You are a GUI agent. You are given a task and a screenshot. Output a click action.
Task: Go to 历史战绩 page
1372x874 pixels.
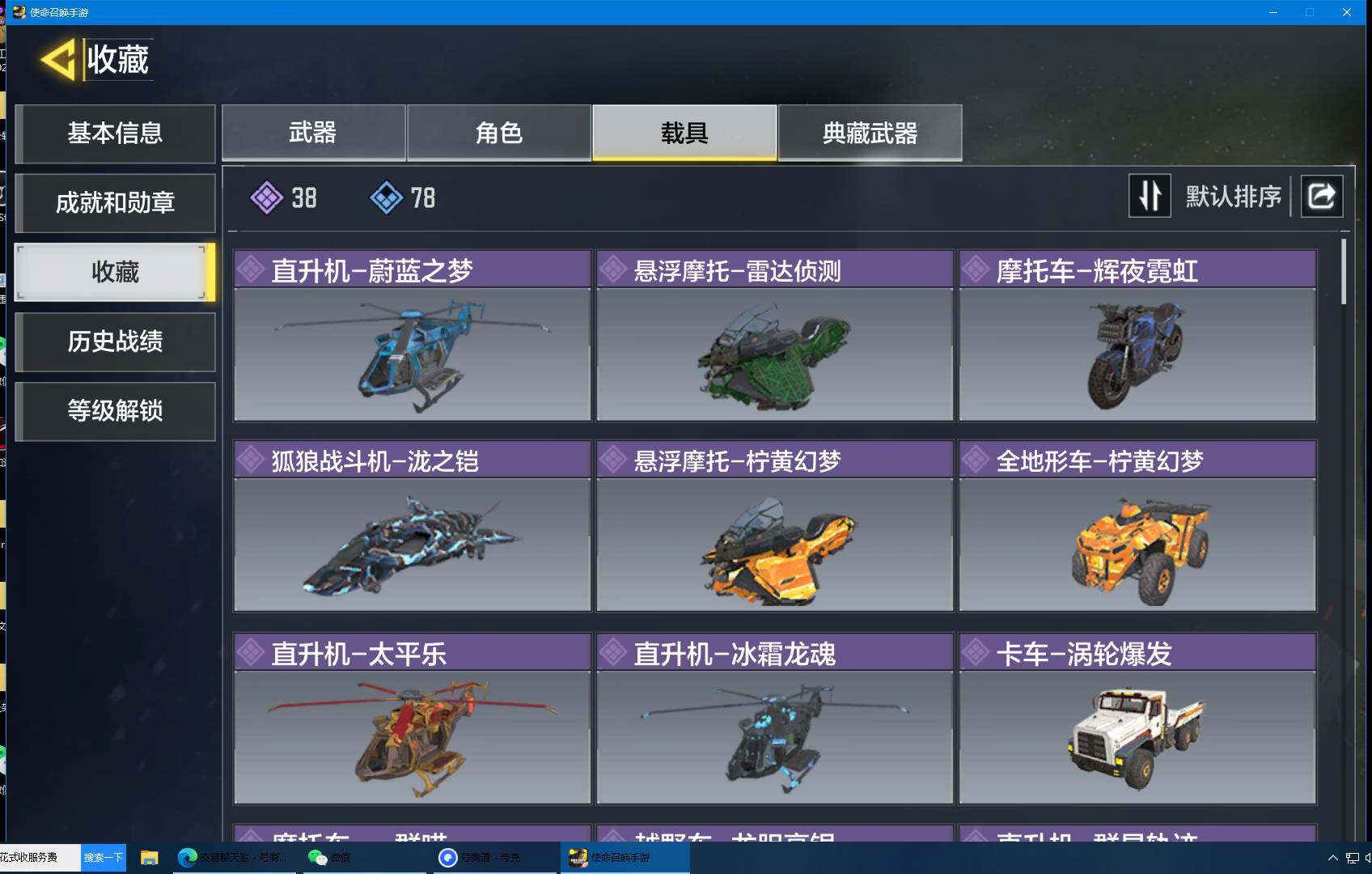(115, 342)
